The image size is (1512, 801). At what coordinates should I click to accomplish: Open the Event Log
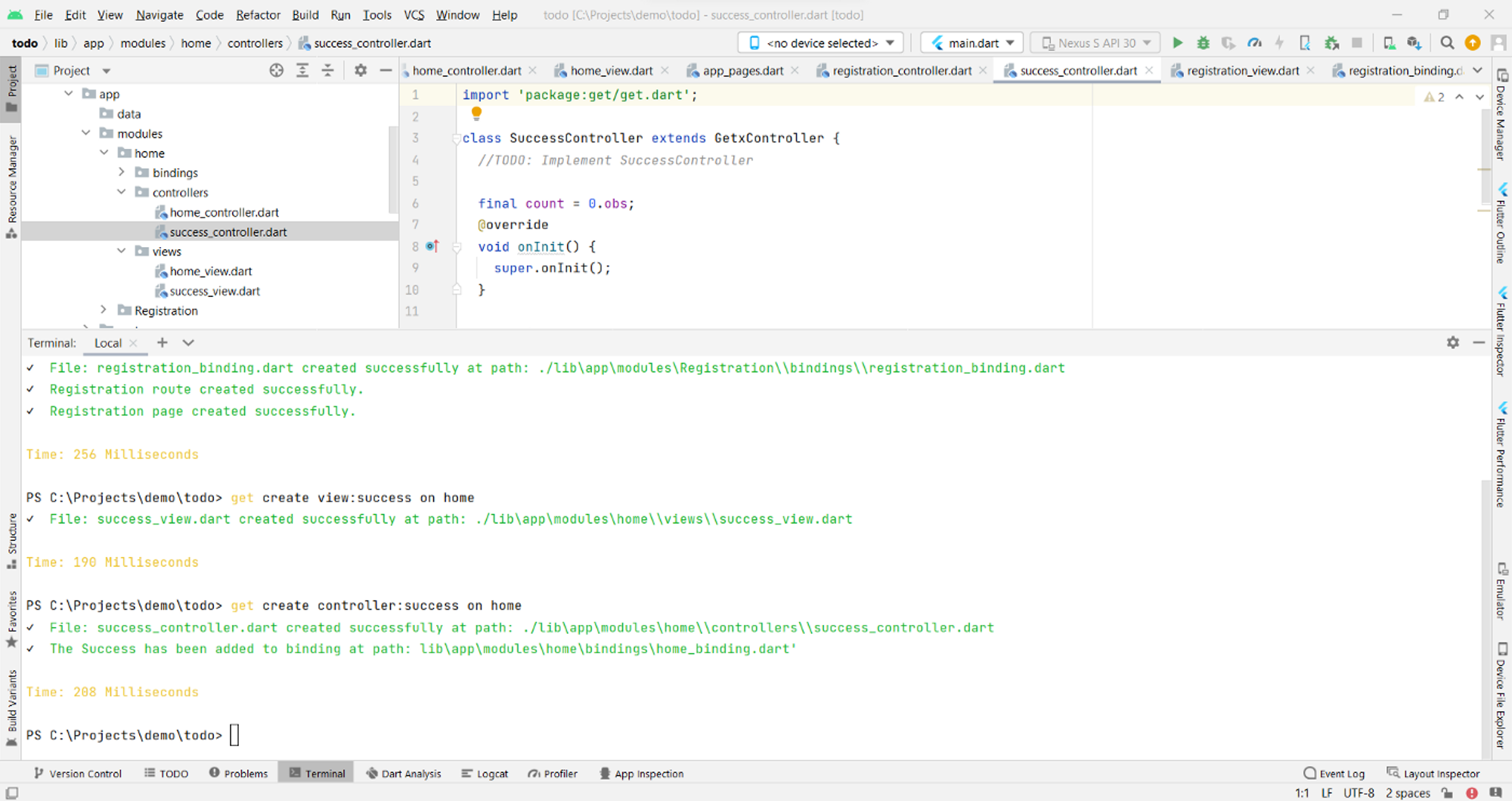point(1334,773)
